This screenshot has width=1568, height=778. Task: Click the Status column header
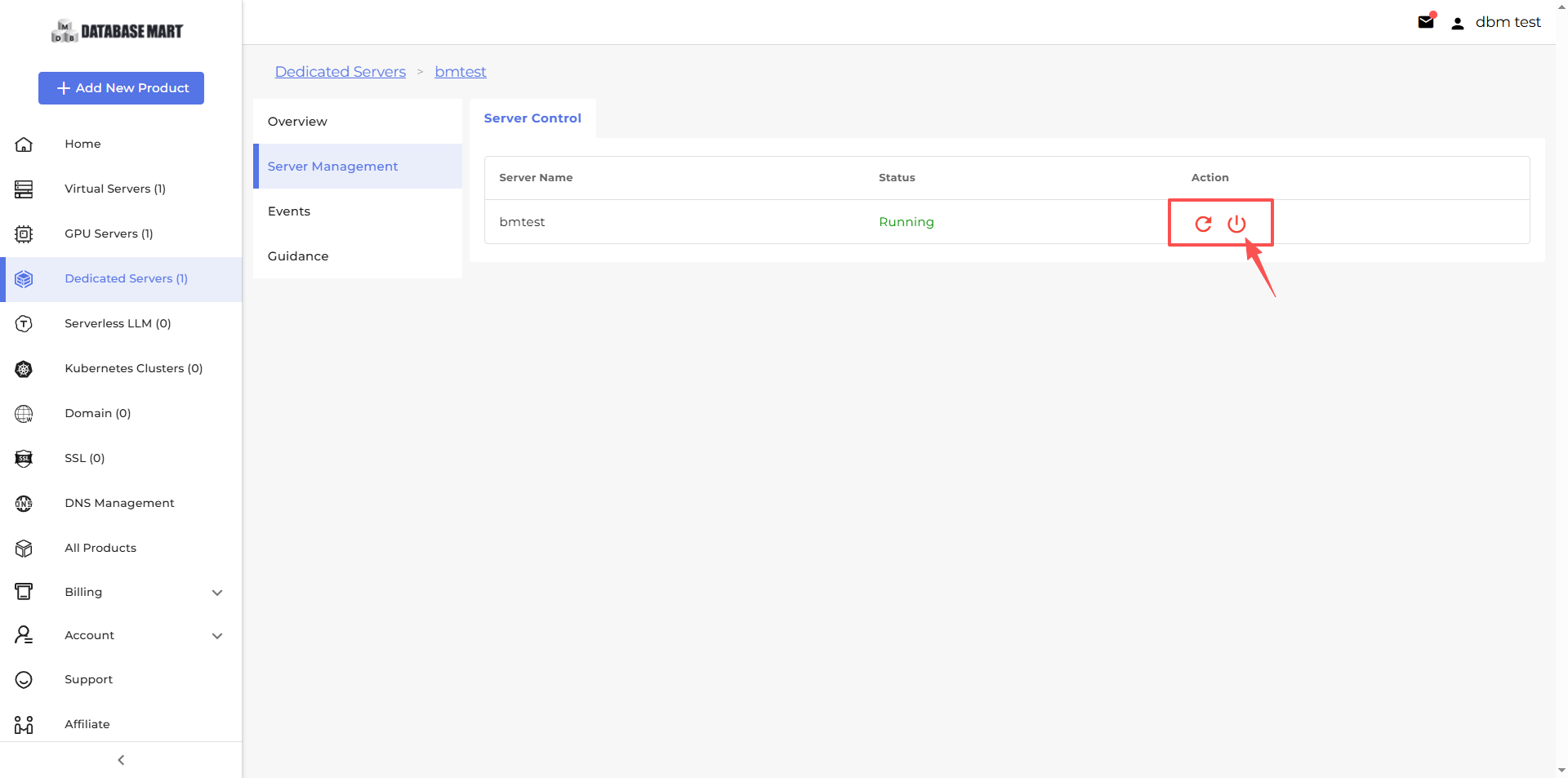pyautogui.click(x=897, y=178)
